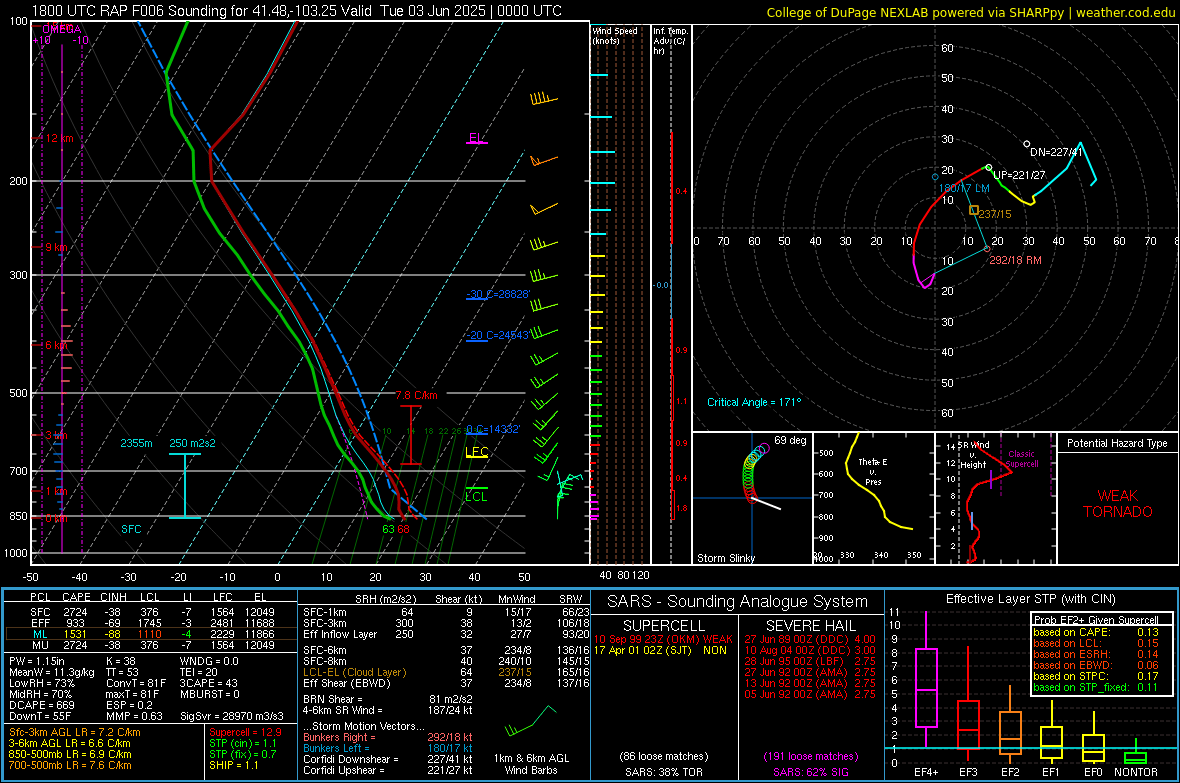1180x783 pixels.
Task: Click the SARS - Sounding Analogue System heading
Action: point(737,602)
